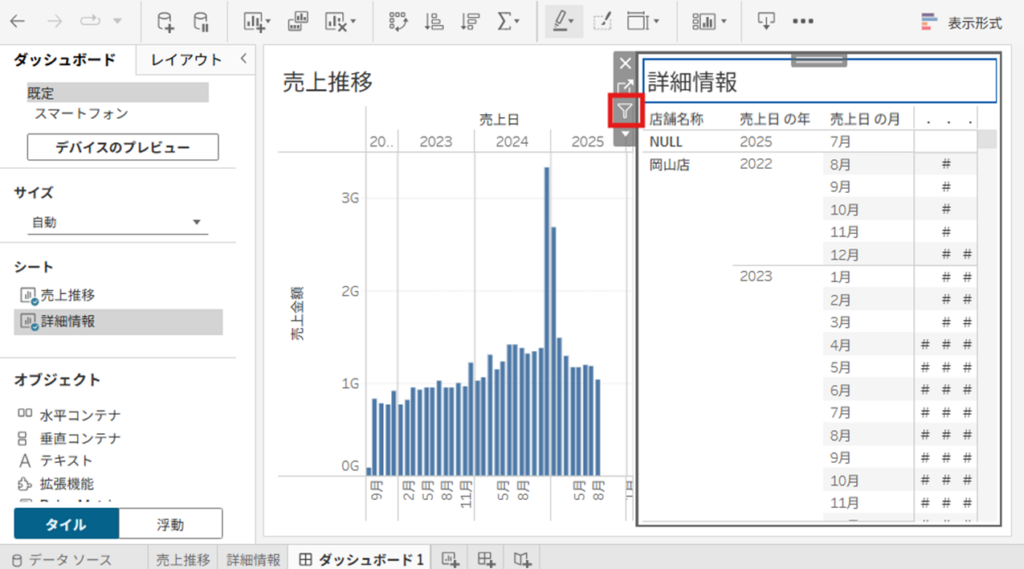Click the NULL store row
1024x569 pixels.
[x=665, y=142]
